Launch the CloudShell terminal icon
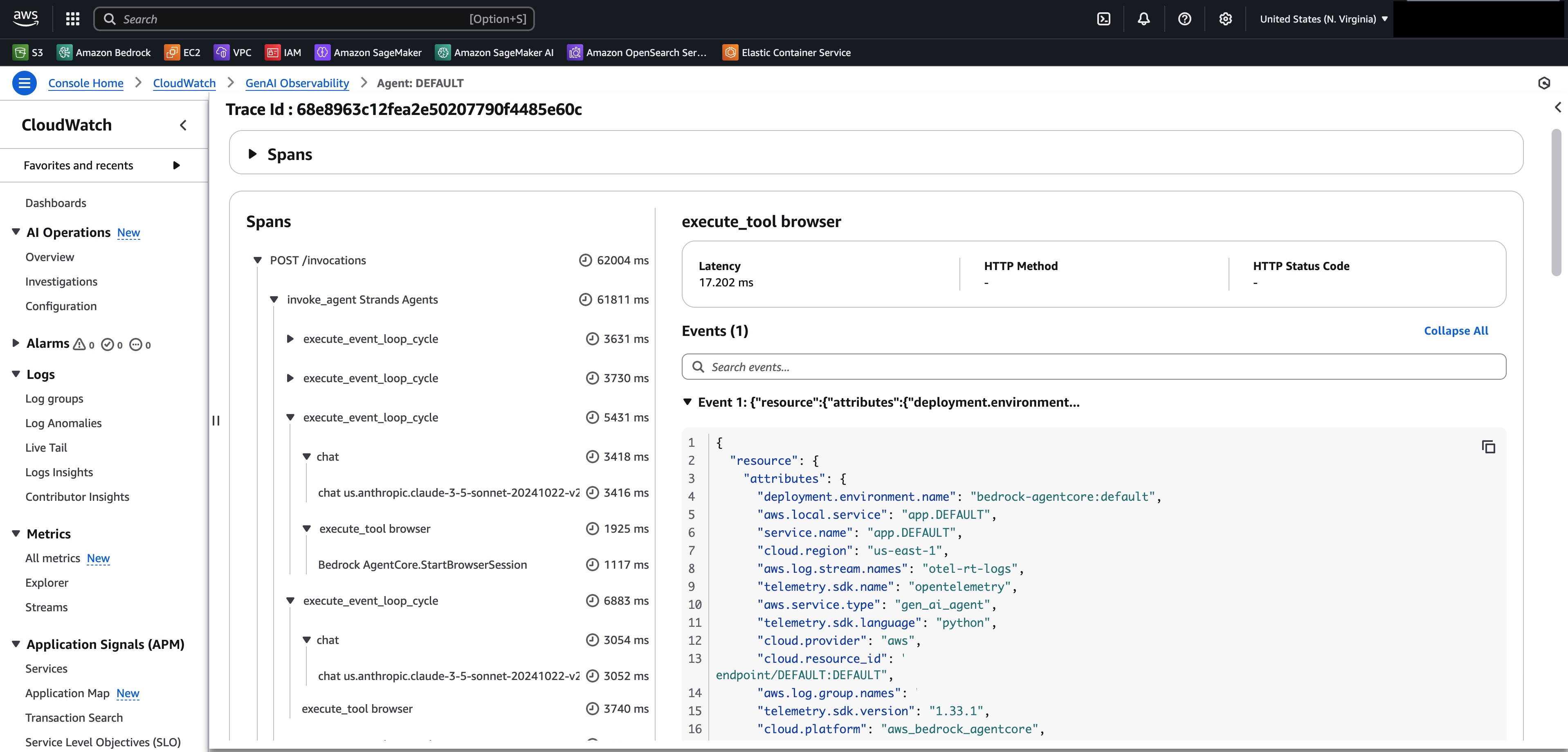 click(1103, 19)
